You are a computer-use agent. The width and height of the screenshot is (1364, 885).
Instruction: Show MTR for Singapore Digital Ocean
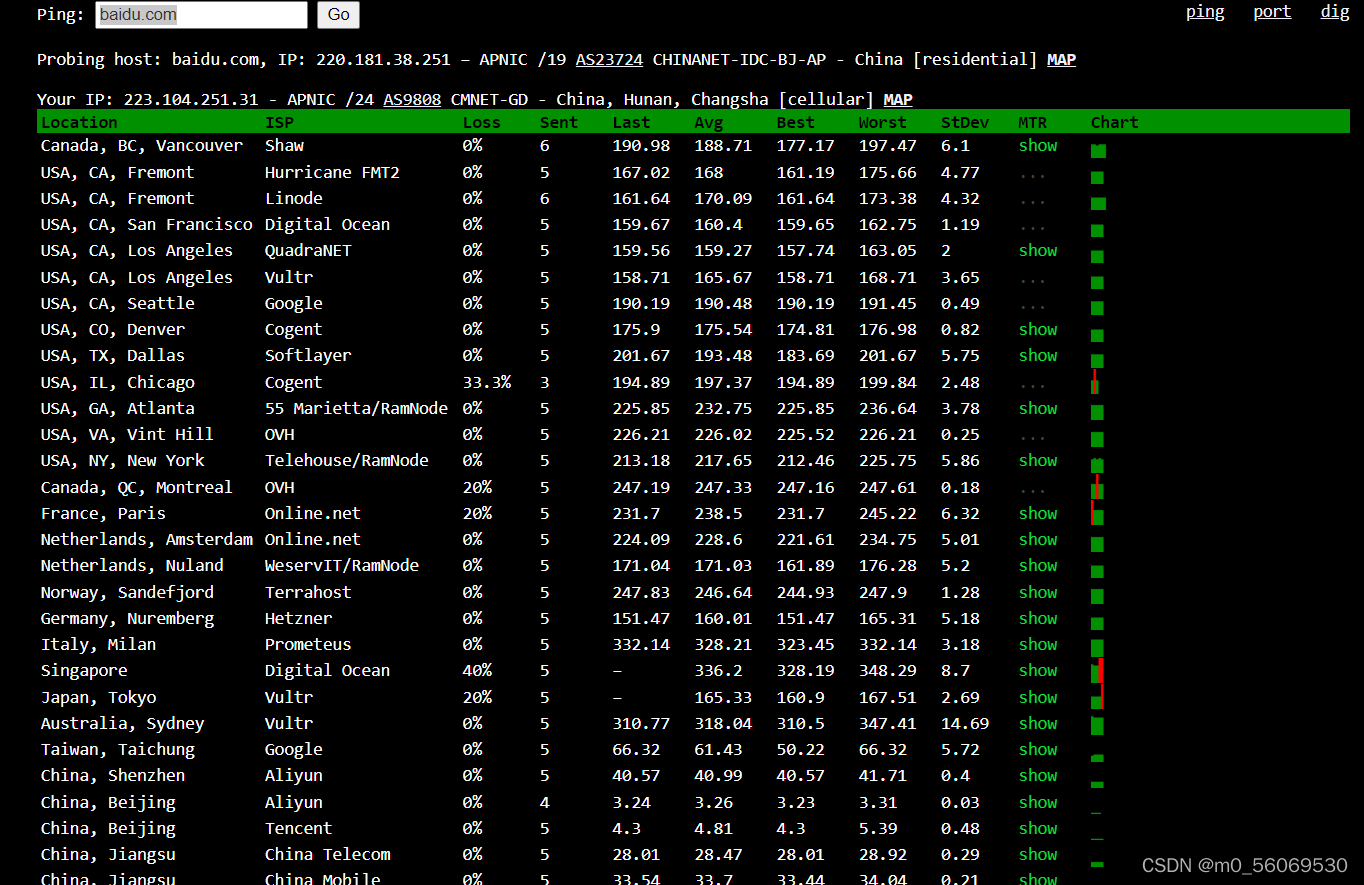coord(1037,671)
